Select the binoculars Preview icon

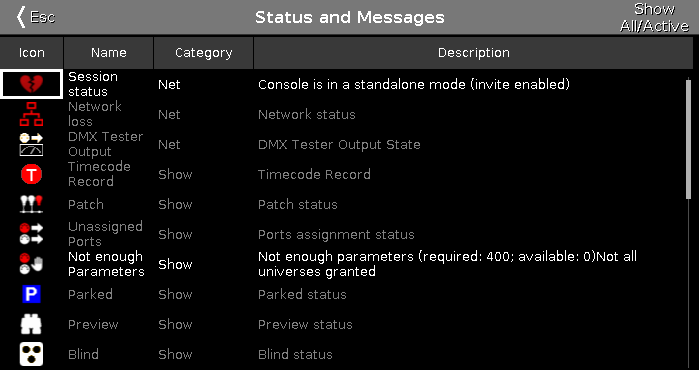[x=31, y=324]
